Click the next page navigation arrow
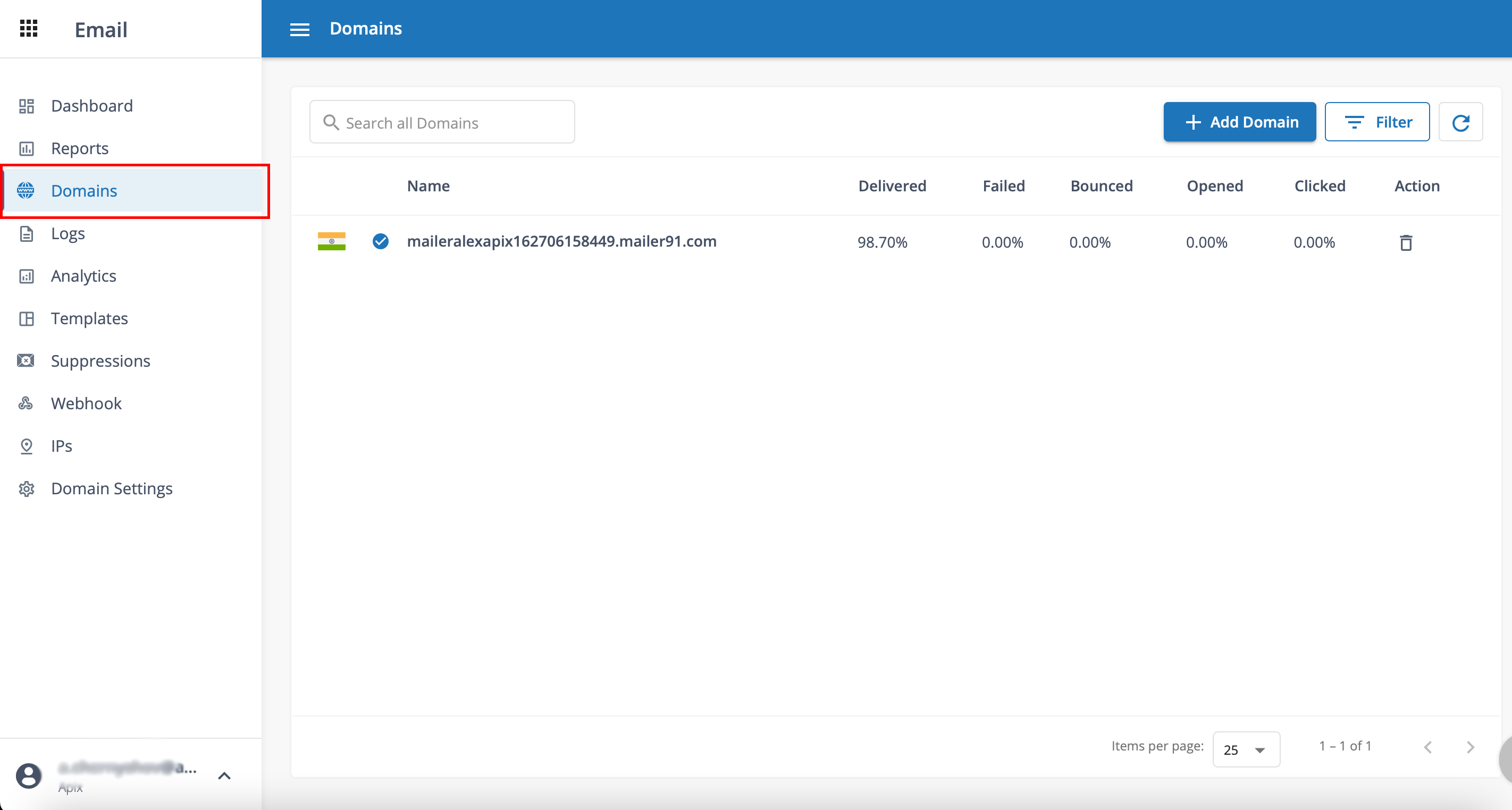 (x=1470, y=747)
